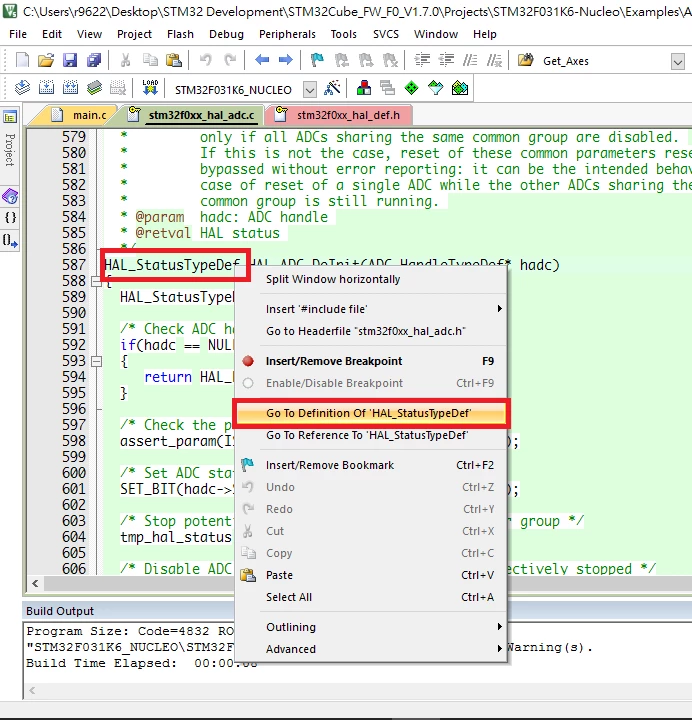
Task: Open file using the folder toolbar icon
Action: click(x=46, y=60)
